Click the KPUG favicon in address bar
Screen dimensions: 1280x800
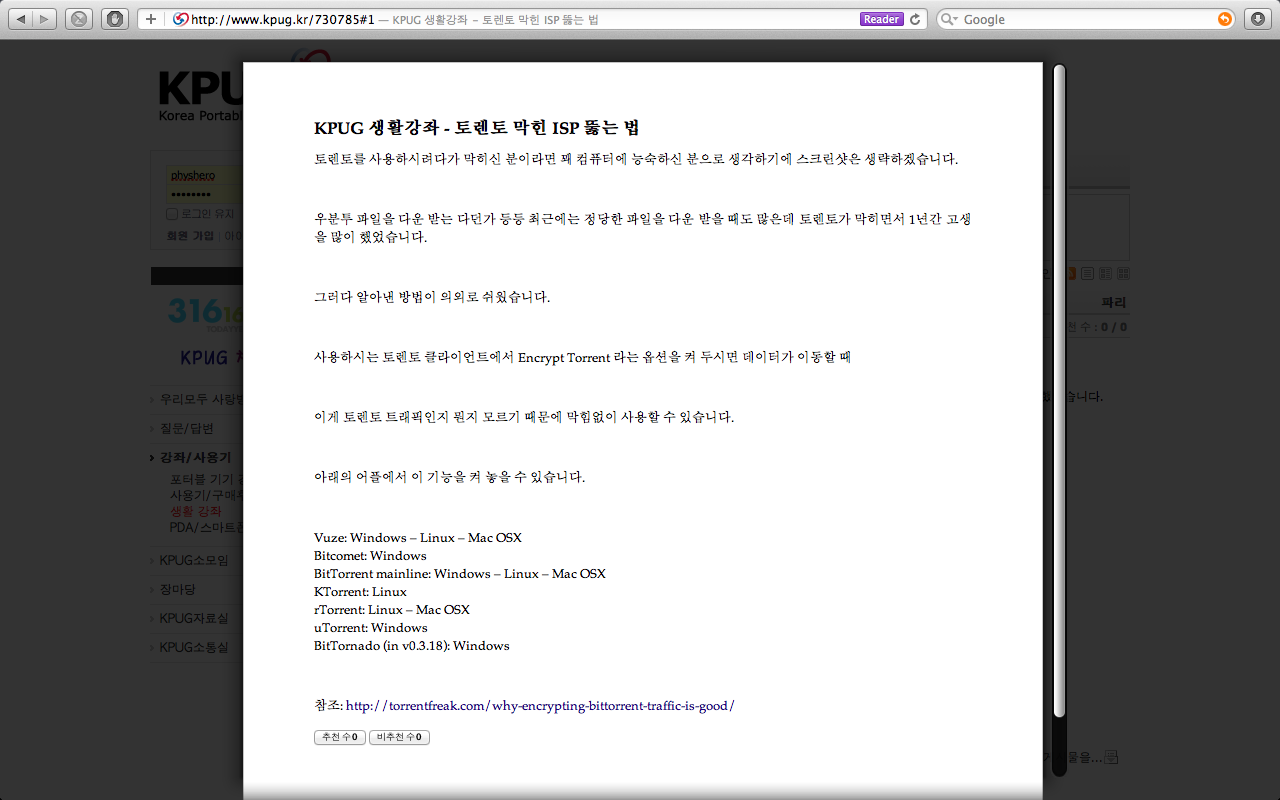[x=180, y=19]
